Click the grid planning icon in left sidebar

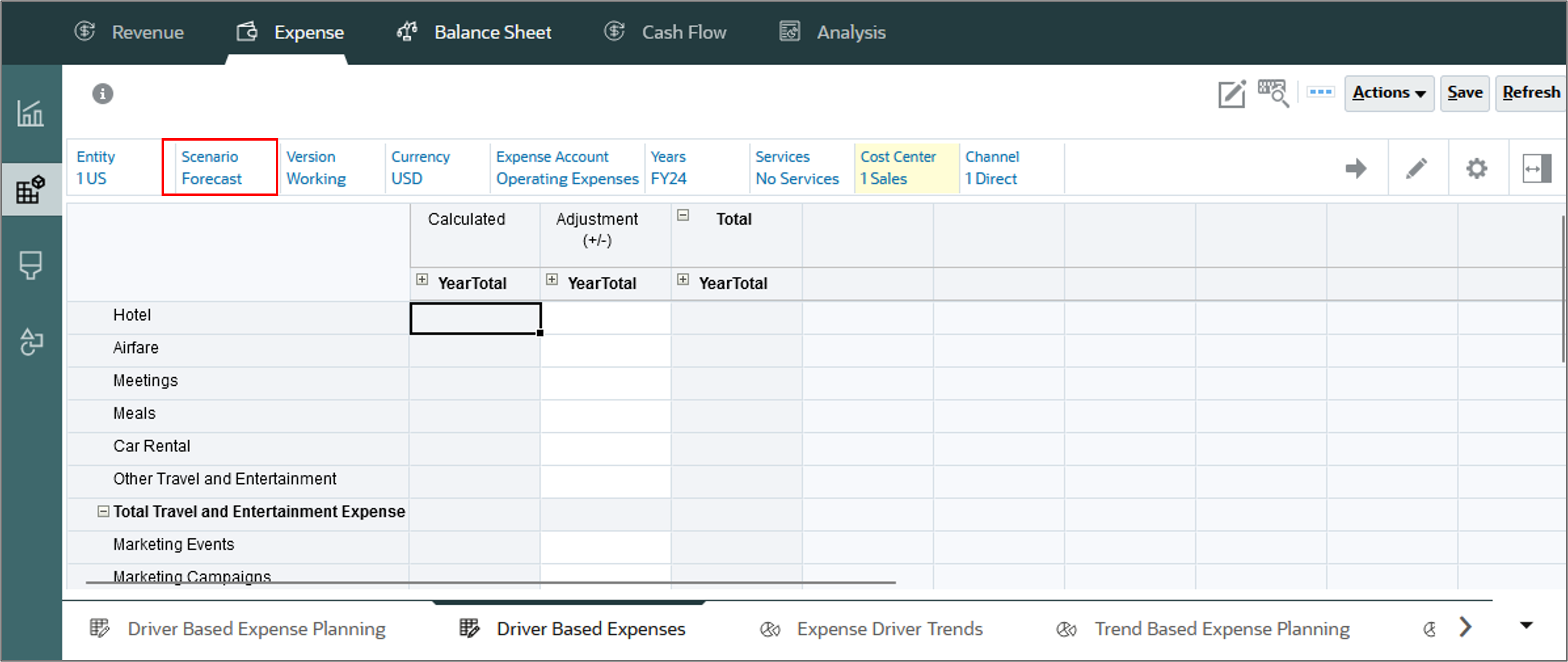31,189
